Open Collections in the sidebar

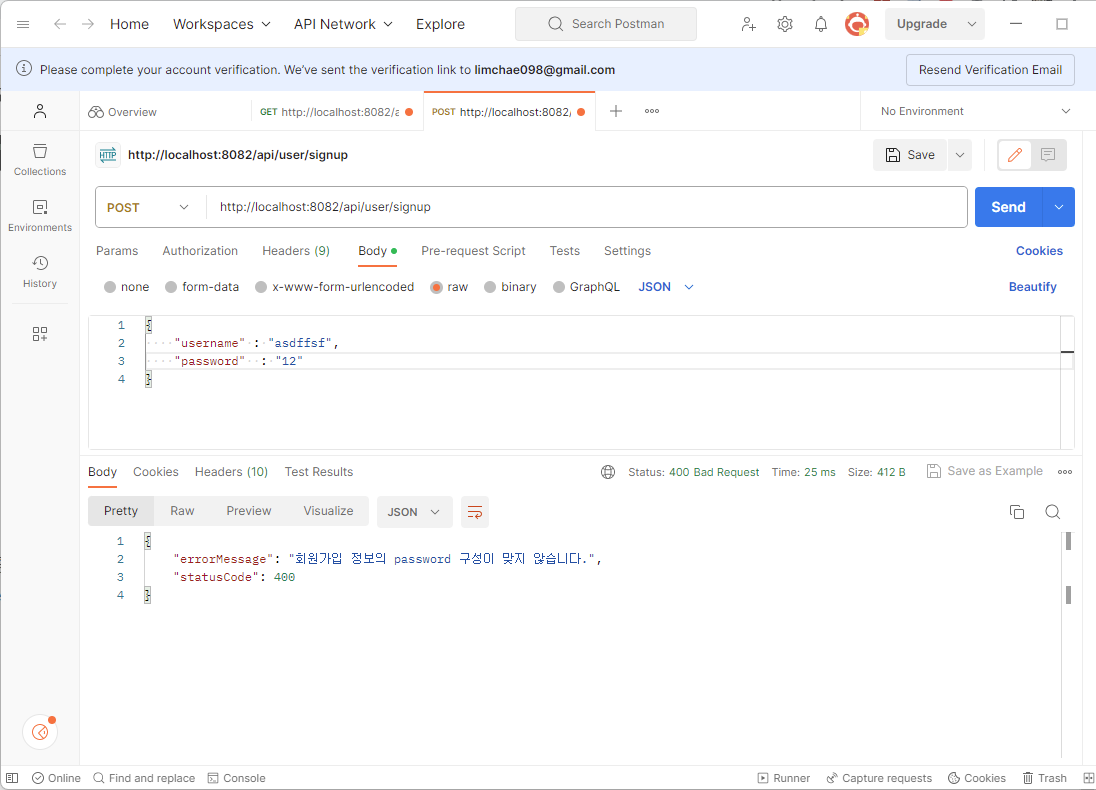(x=40, y=160)
